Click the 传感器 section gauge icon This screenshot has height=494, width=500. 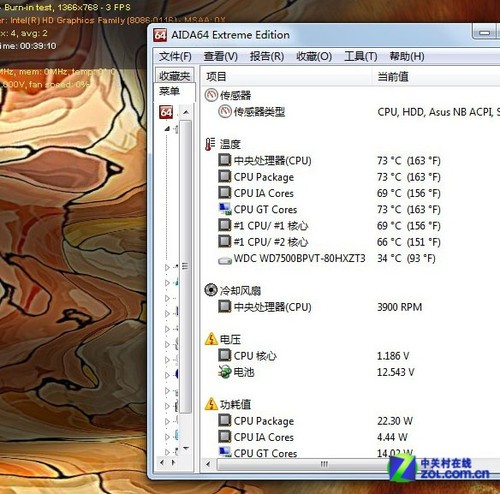point(211,95)
